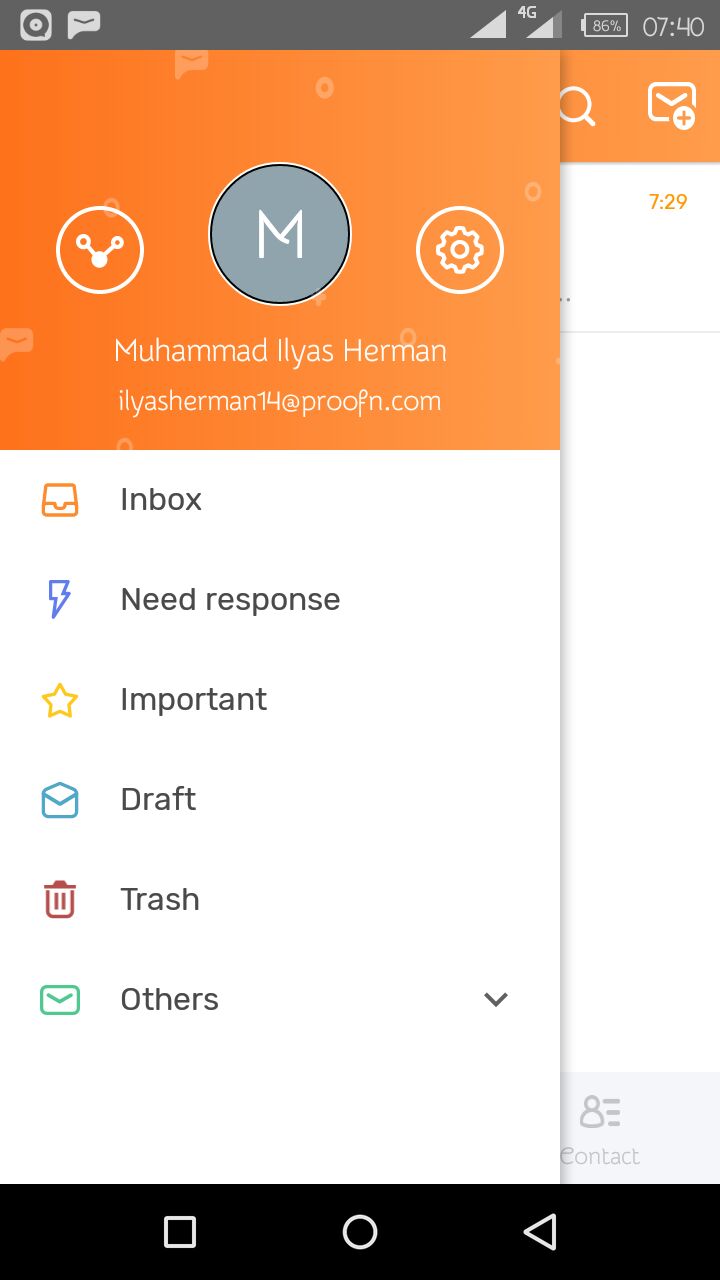Tap the blue Draft envelope icon
The image size is (720, 1280).
pos(60,800)
